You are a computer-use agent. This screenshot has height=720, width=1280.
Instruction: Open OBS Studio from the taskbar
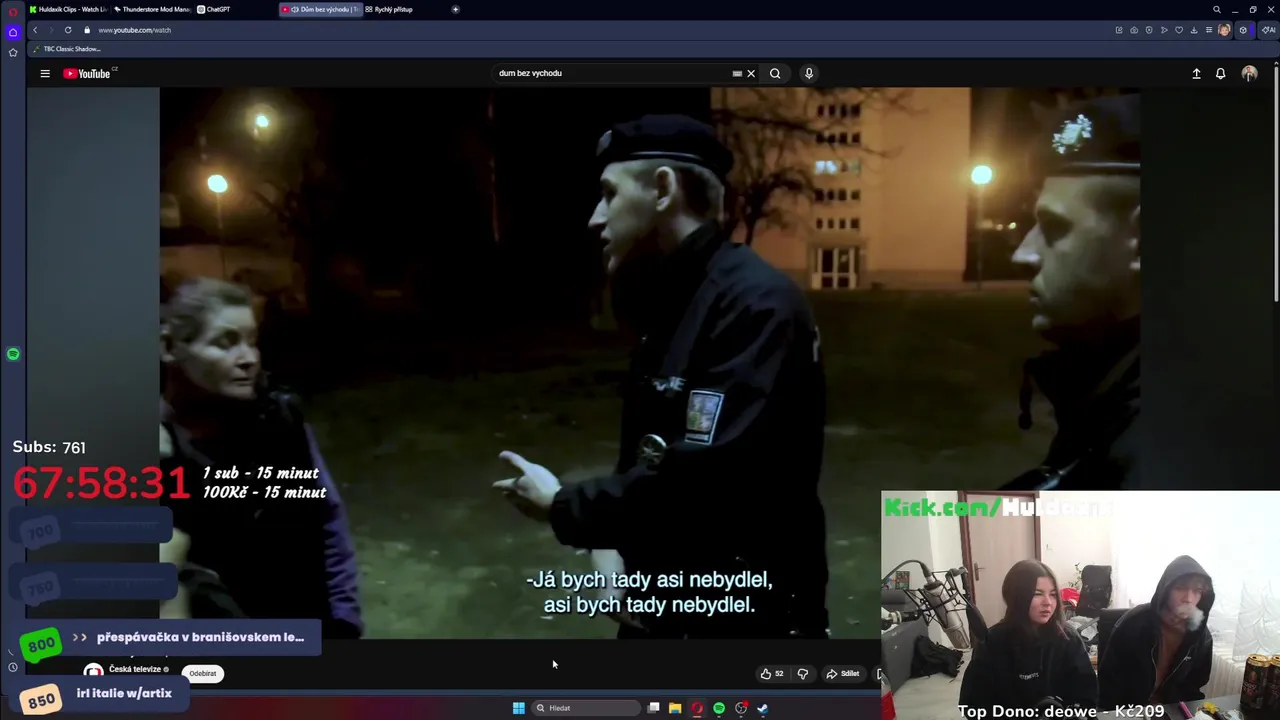(x=741, y=708)
